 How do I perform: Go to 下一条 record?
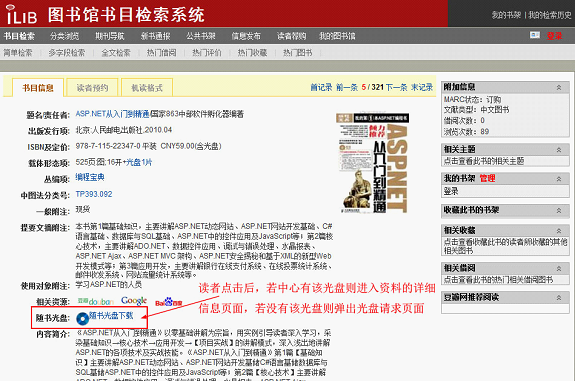[x=396, y=87]
